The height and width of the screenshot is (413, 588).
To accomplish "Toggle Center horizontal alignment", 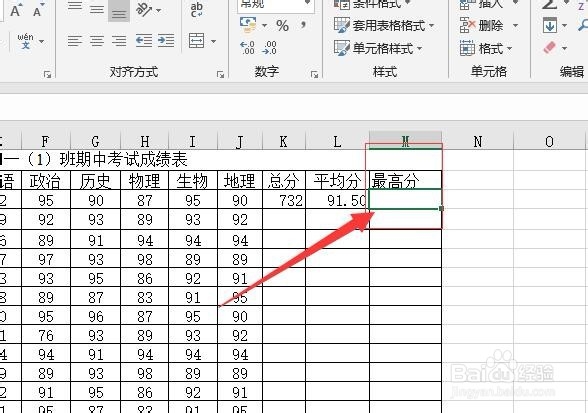I will click(97, 41).
